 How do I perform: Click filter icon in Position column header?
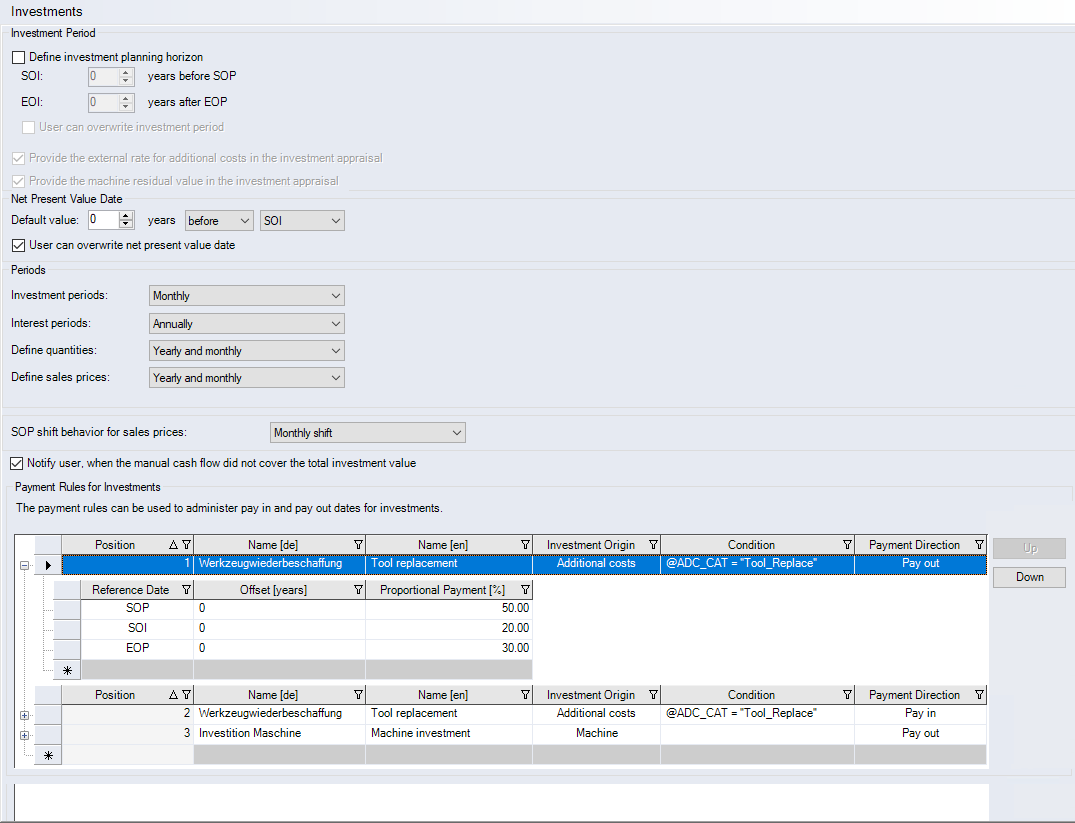[186, 545]
